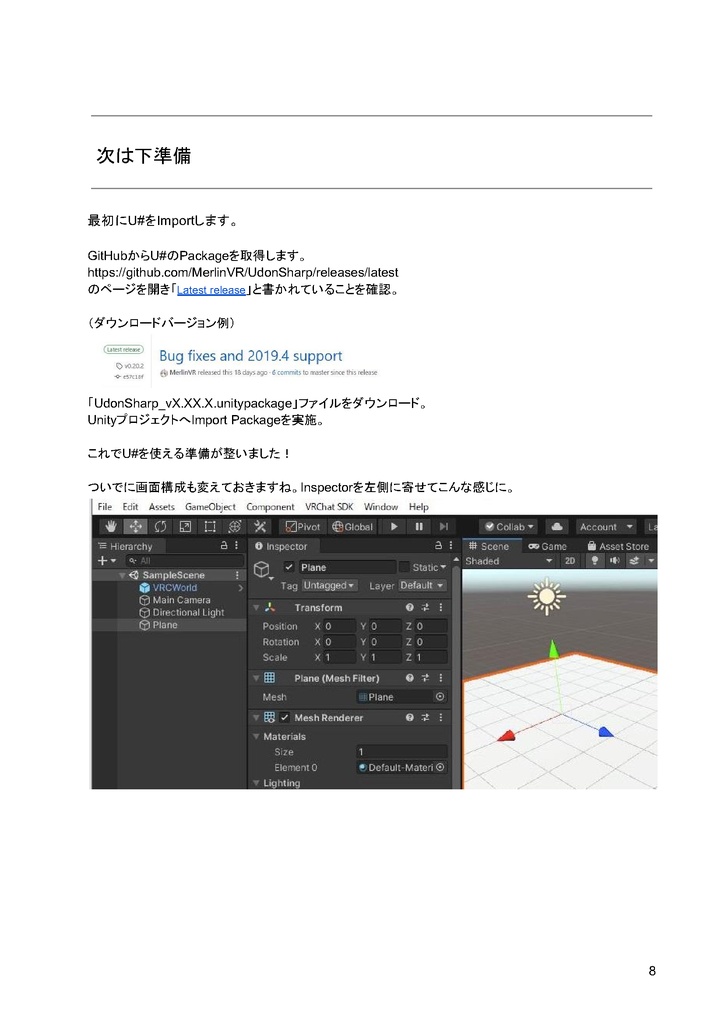Switch to the Asset Store tab

pyautogui.click(x=617, y=546)
